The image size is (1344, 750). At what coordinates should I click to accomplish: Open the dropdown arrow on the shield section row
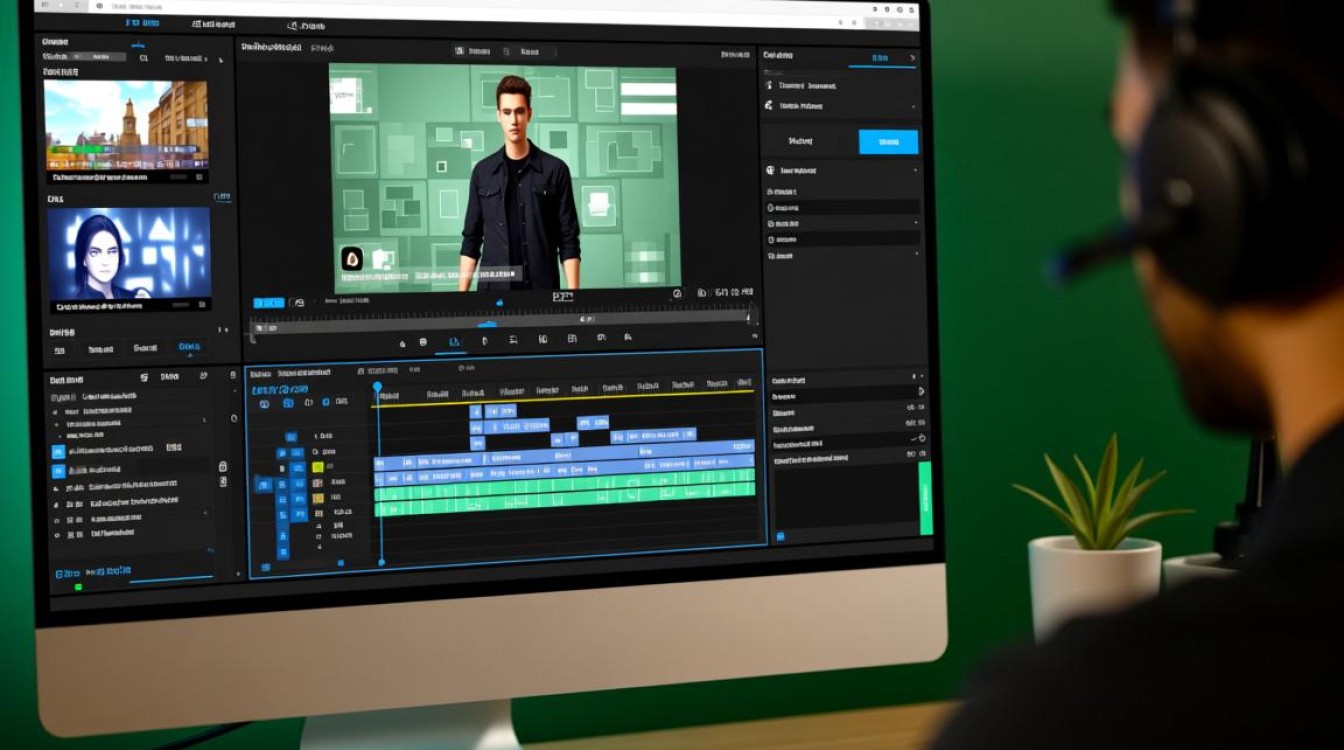coord(914,171)
